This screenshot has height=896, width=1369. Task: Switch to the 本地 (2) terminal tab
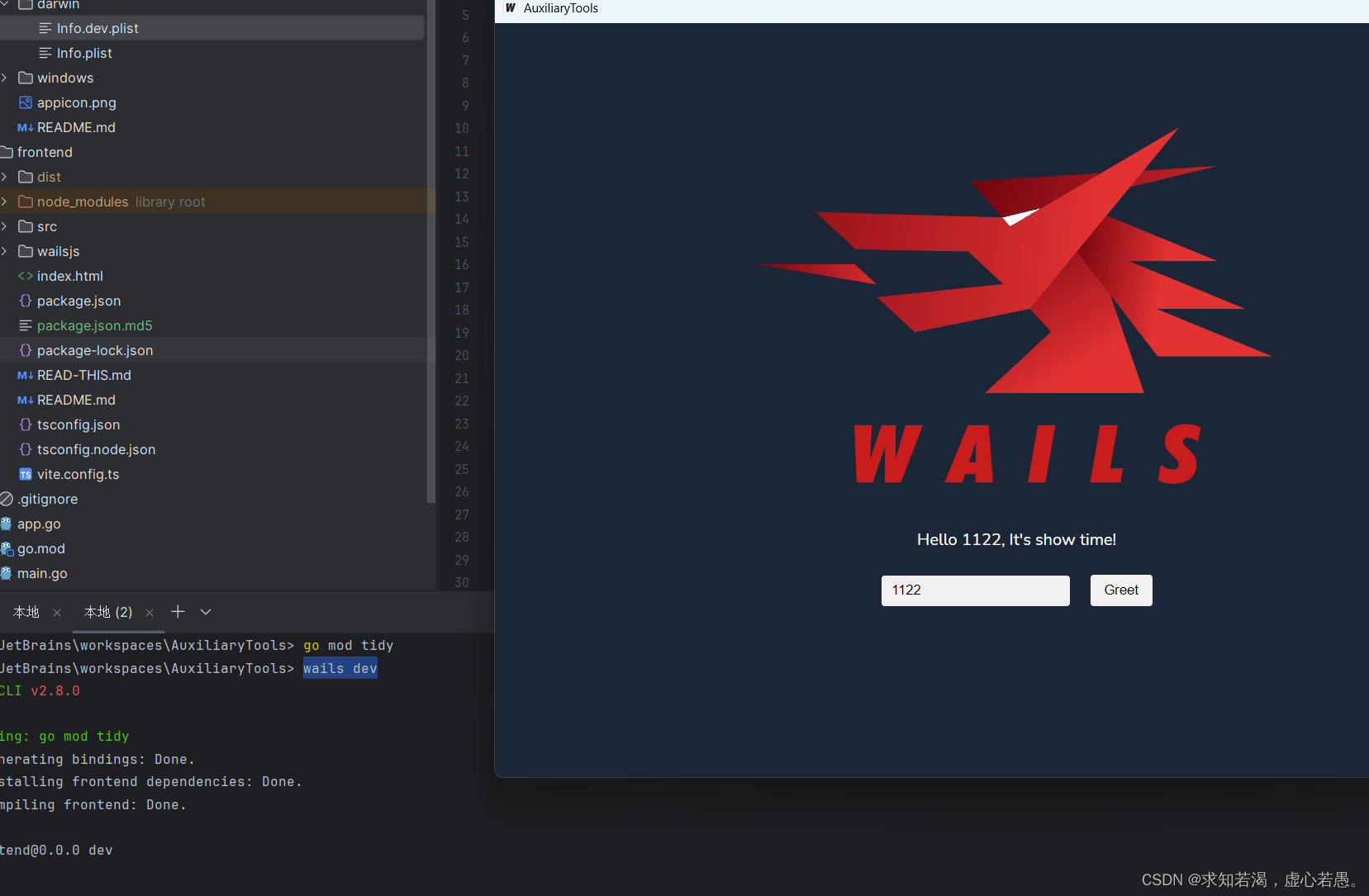pyautogui.click(x=106, y=612)
